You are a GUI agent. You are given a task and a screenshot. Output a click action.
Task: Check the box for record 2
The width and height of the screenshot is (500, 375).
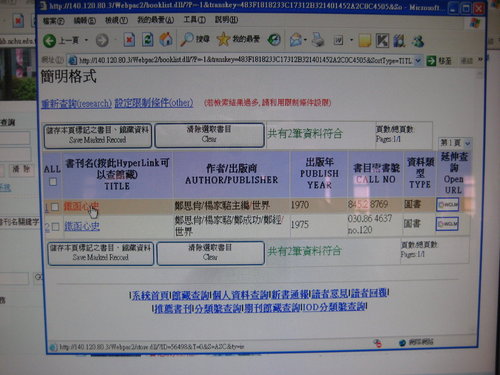point(56,227)
